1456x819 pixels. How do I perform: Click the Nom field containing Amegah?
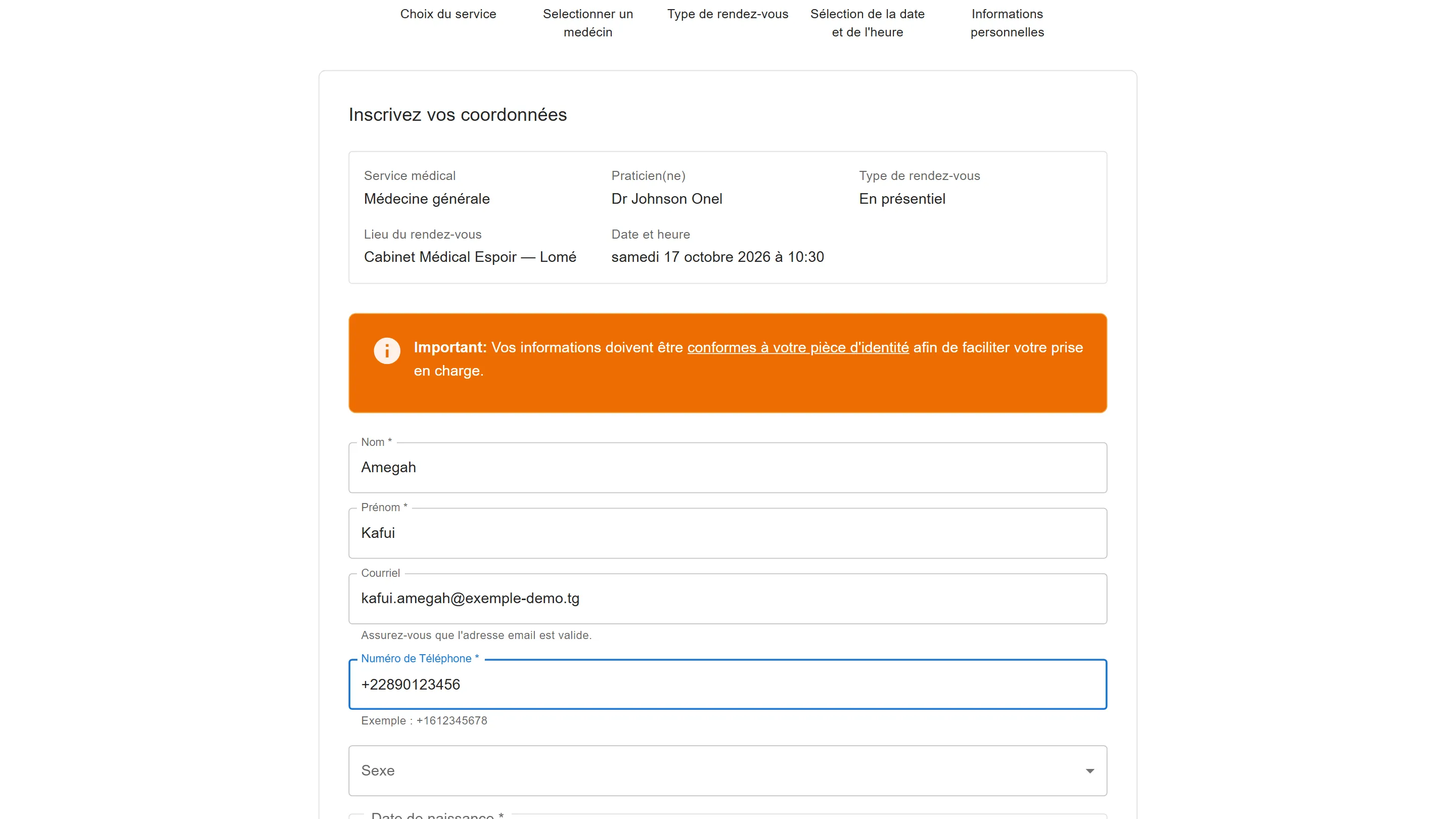727,468
